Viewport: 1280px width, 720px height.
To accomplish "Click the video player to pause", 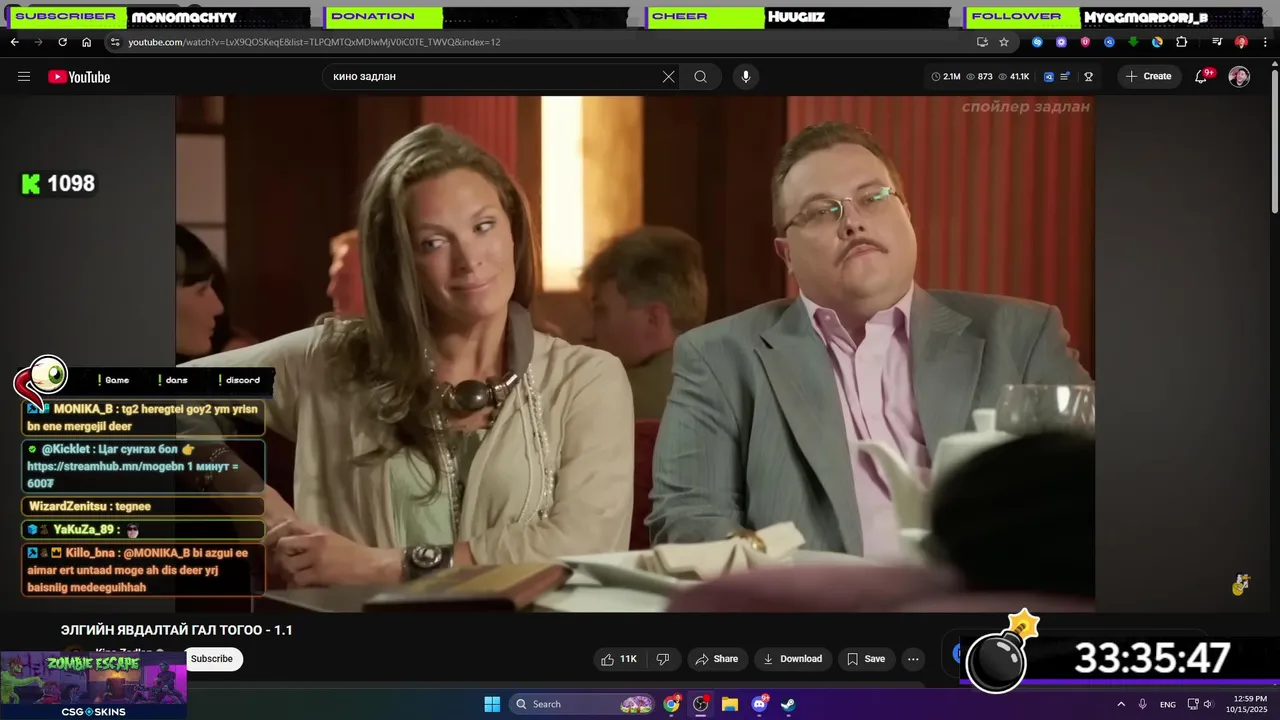I will (x=635, y=353).
